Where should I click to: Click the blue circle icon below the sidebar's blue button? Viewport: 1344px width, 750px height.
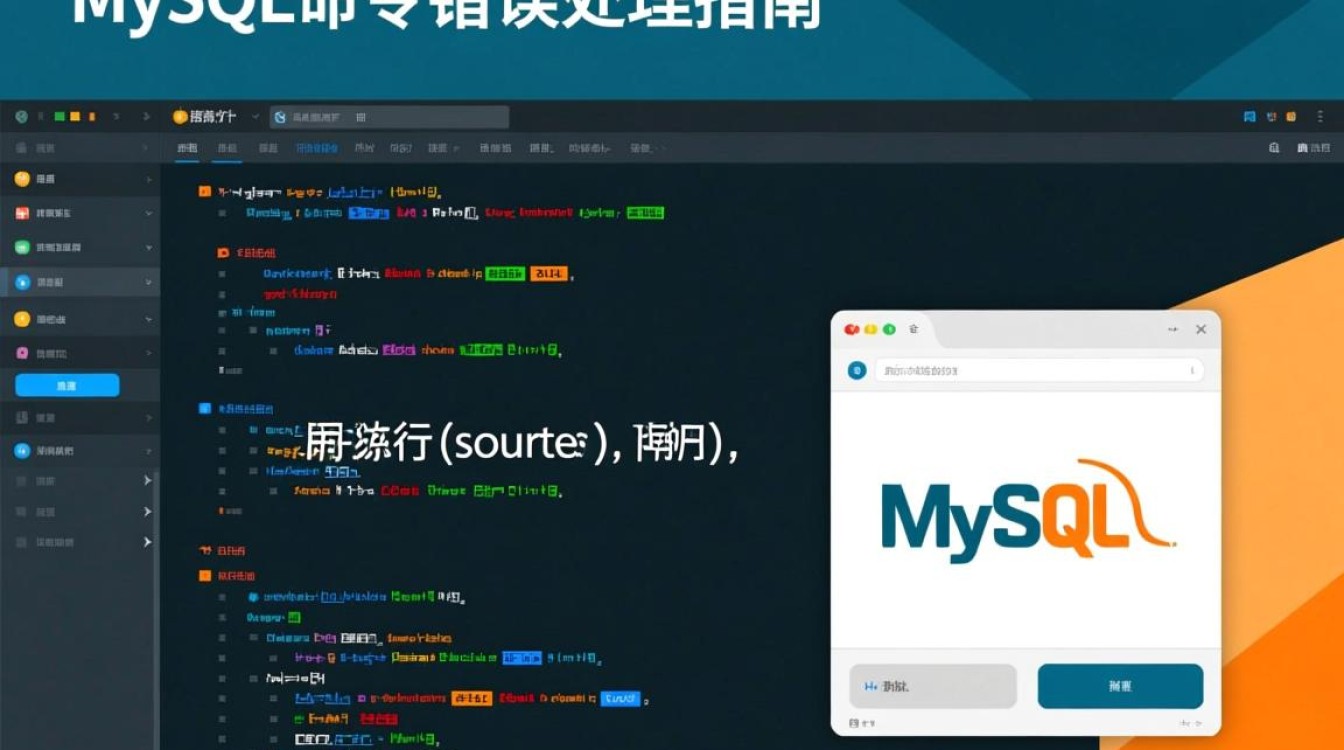pos(22,451)
